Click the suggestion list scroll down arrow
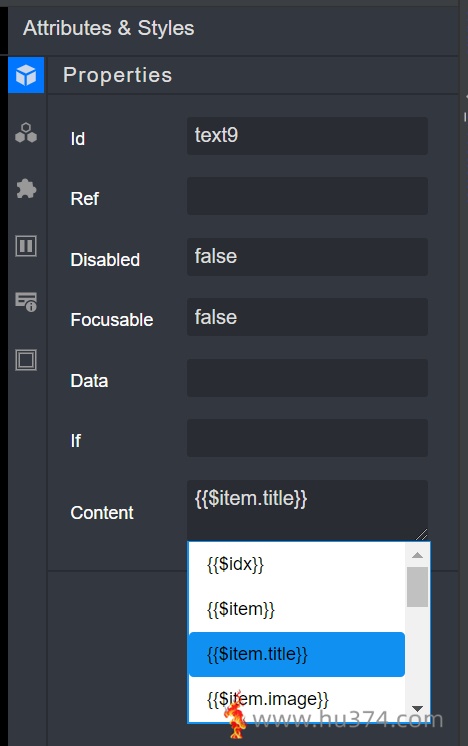This screenshot has width=468, height=746. (418, 709)
